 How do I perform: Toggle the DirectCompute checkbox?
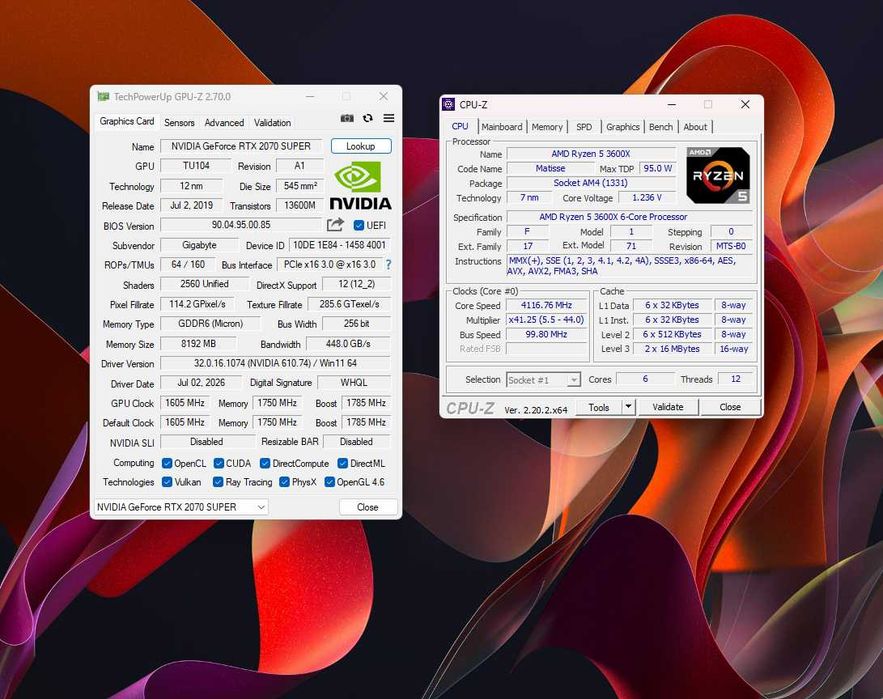tap(265, 463)
